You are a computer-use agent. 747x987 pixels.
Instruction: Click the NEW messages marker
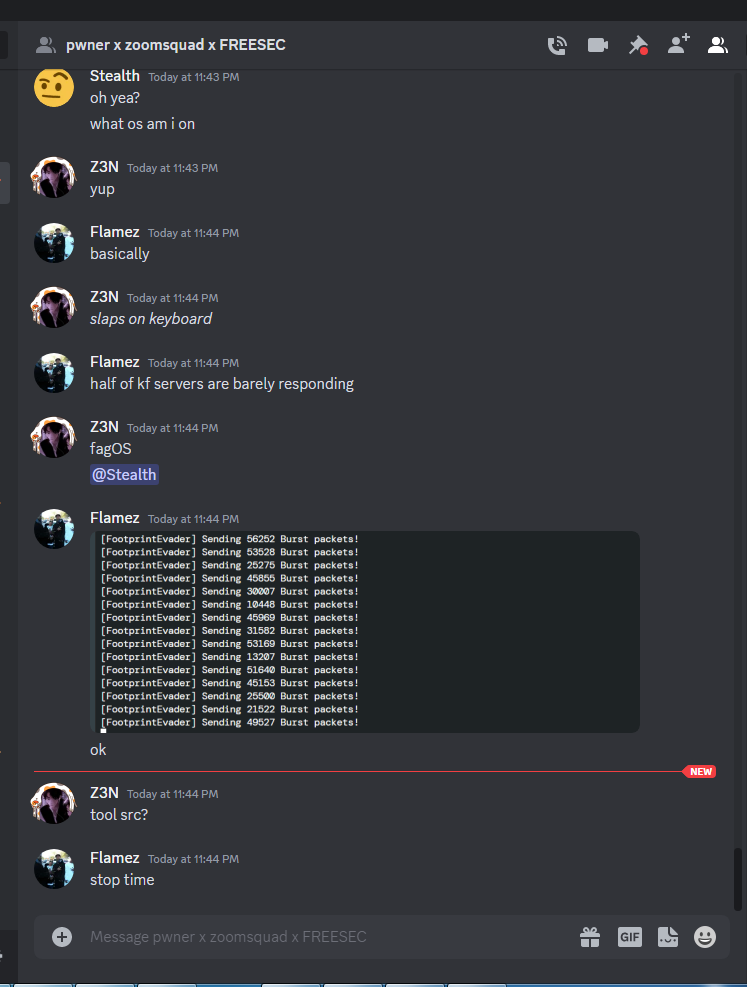point(700,772)
